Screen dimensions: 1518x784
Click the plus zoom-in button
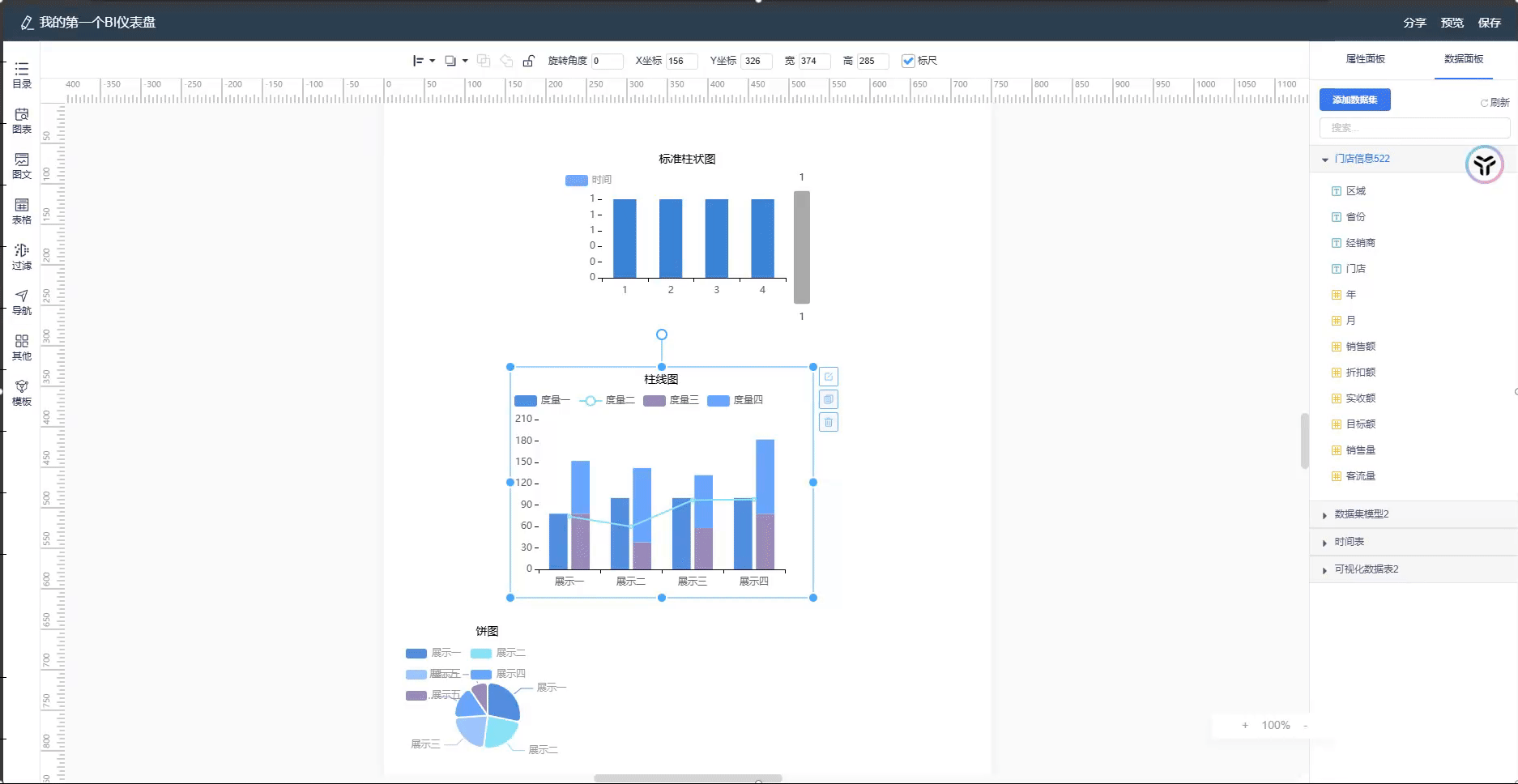pos(1245,726)
